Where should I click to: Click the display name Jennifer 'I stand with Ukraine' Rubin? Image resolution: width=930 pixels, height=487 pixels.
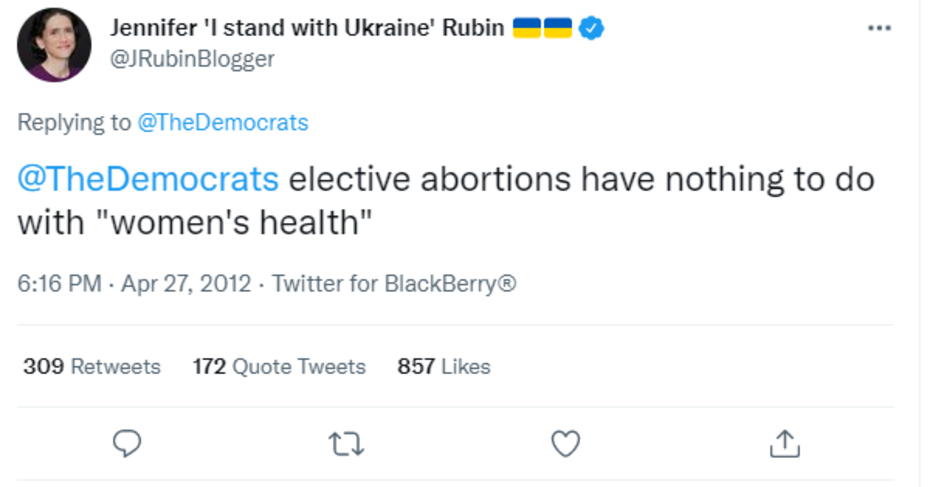307,28
